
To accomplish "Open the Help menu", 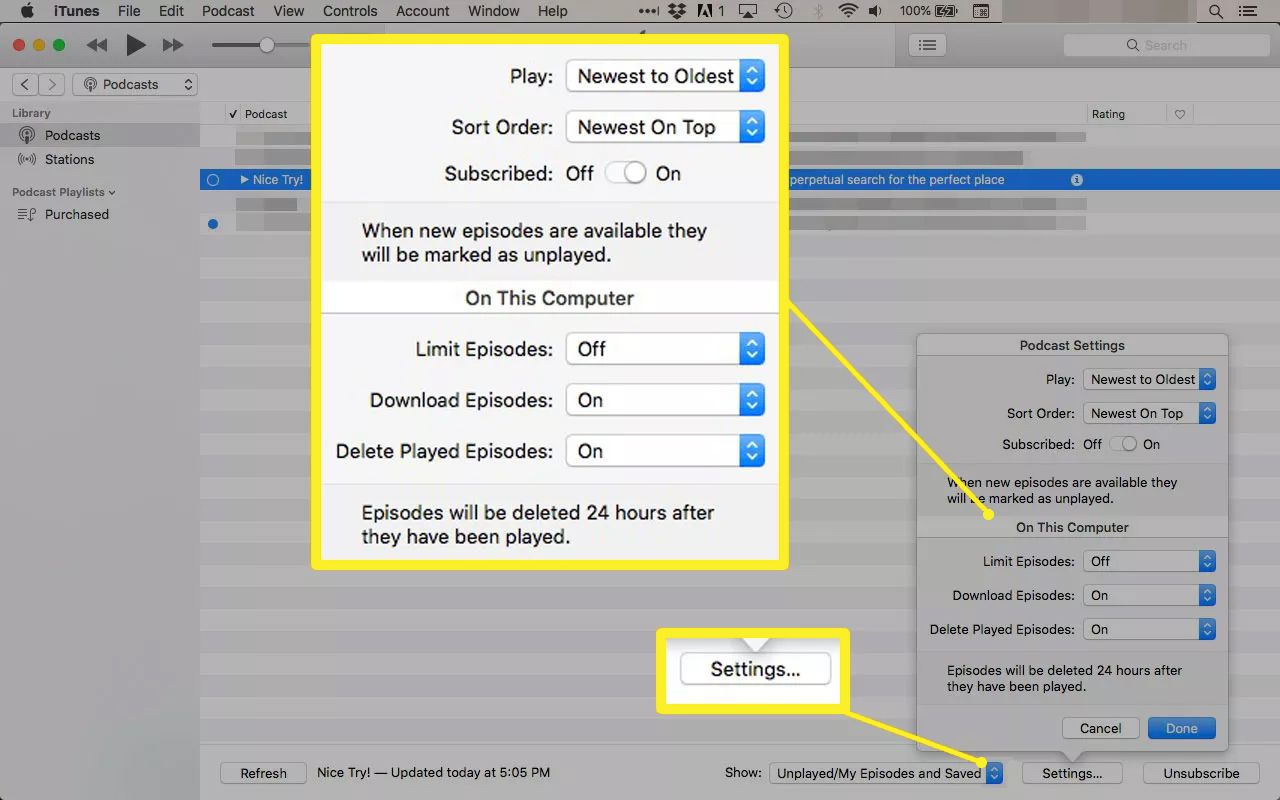I will pyautogui.click(x=553, y=11).
